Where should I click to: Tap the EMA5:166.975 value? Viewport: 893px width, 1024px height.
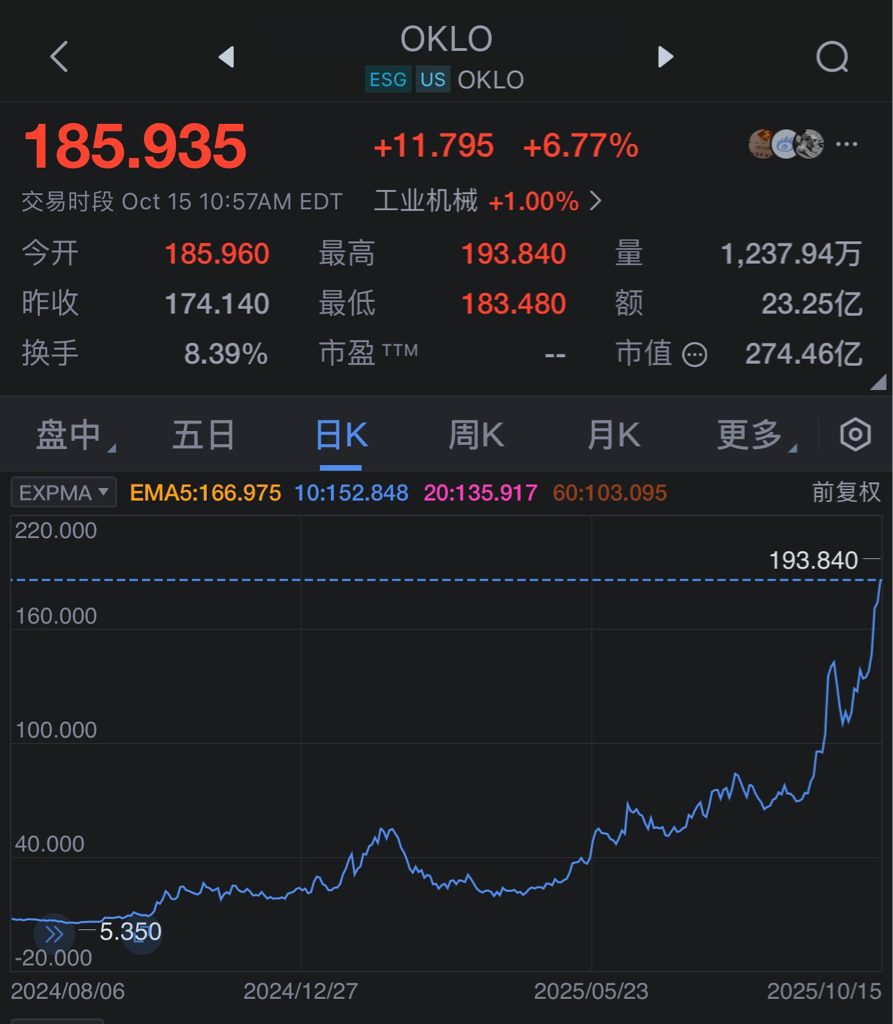[x=205, y=492]
